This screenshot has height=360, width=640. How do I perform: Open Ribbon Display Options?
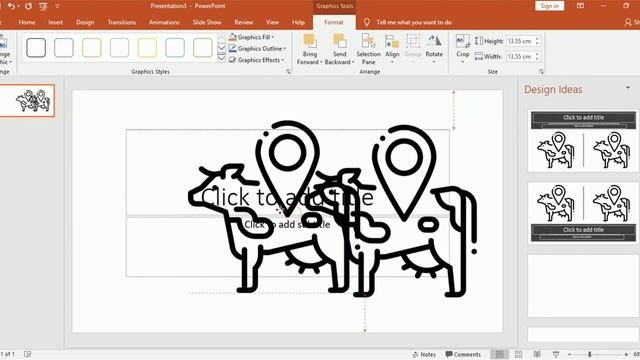[580, 6]
